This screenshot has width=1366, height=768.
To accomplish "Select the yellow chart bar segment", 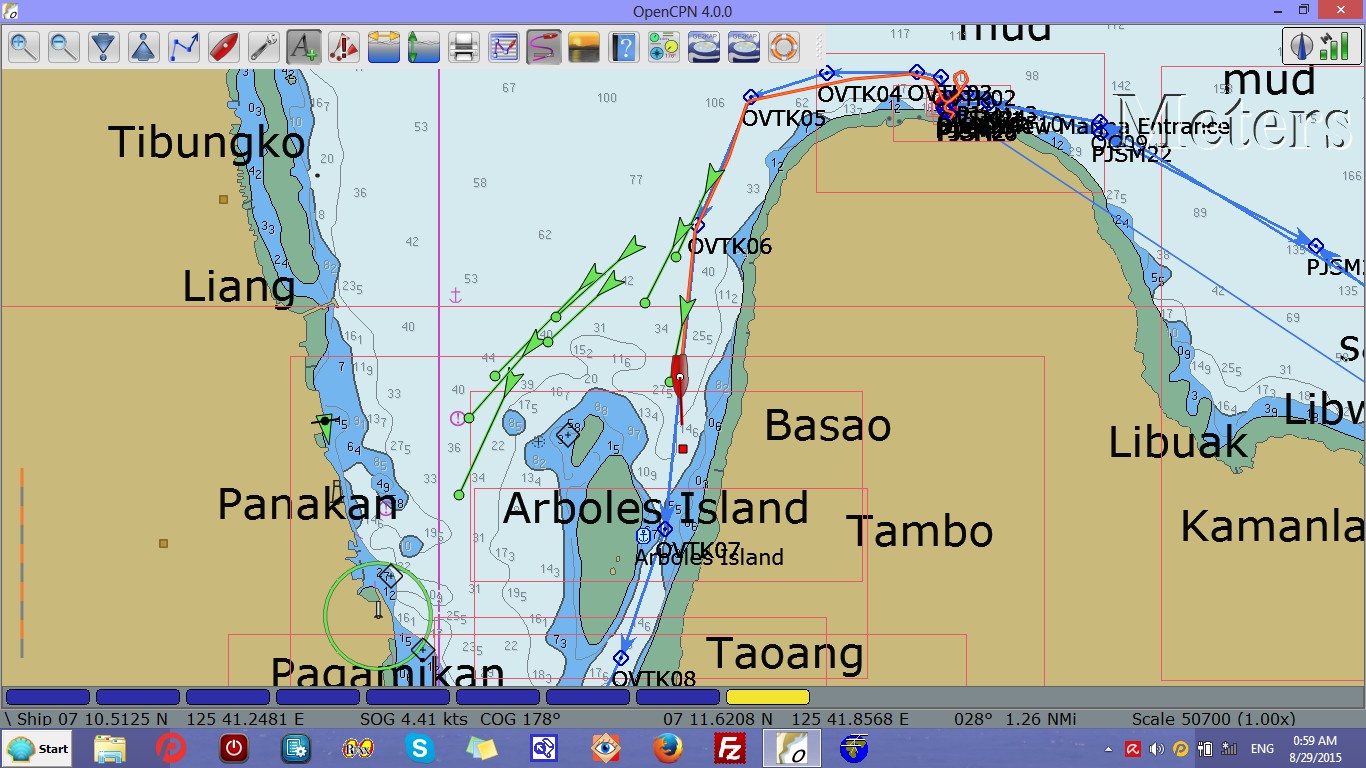I will [767, 697].
